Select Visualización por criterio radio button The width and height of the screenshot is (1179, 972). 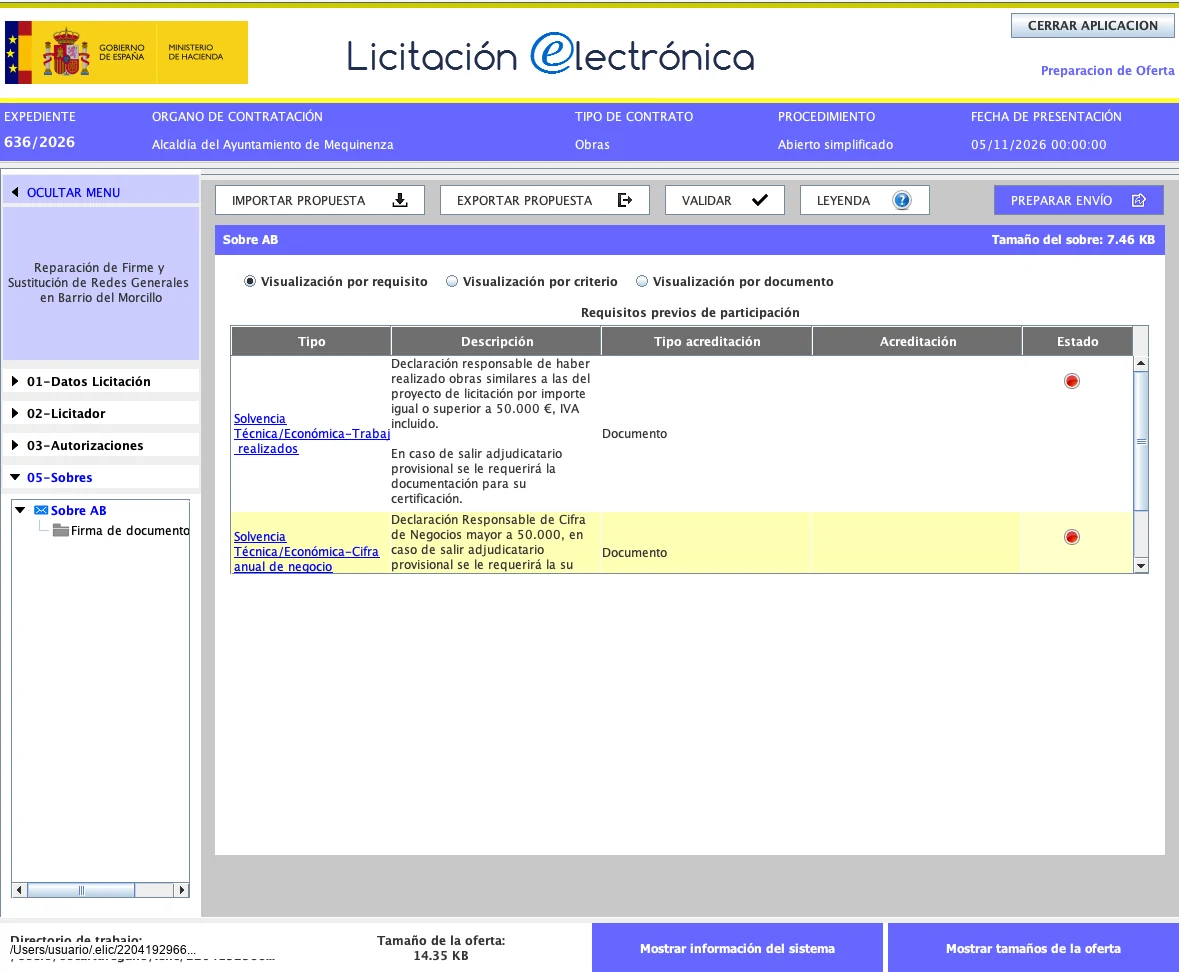452,281
